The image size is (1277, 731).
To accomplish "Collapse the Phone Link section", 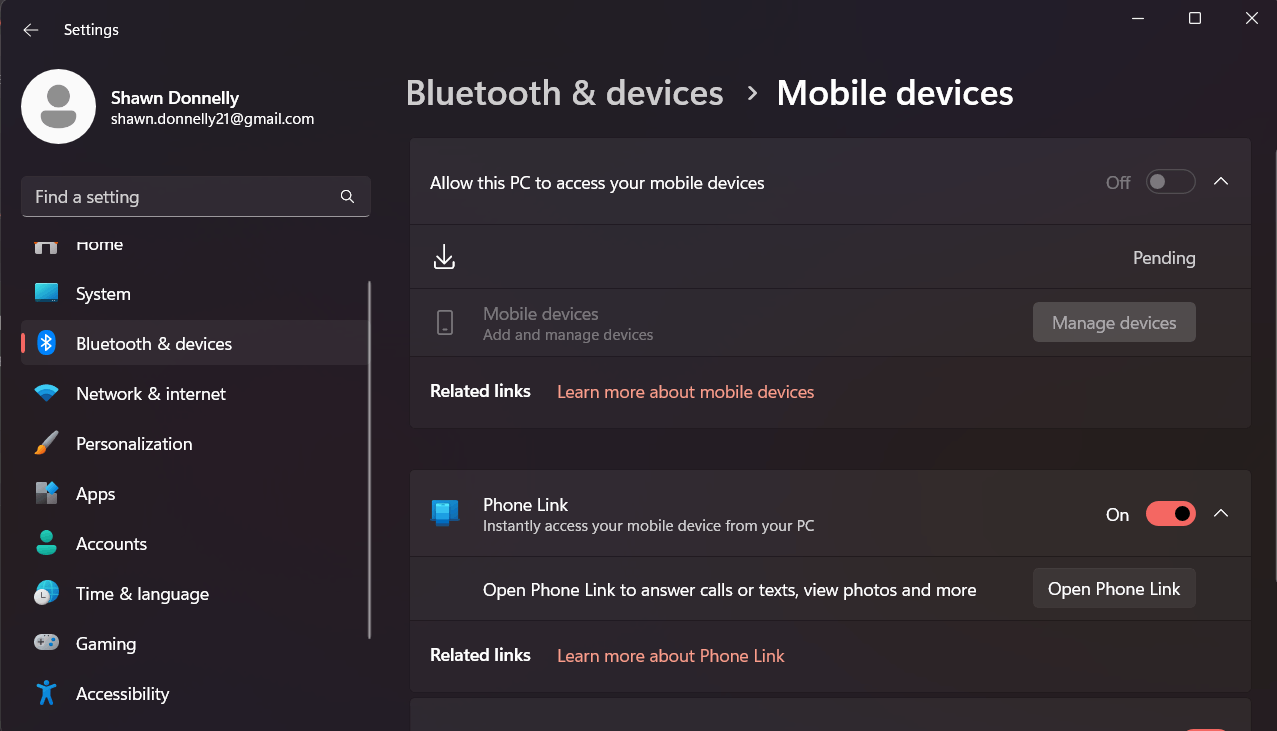I will [x=1220, y=513].
